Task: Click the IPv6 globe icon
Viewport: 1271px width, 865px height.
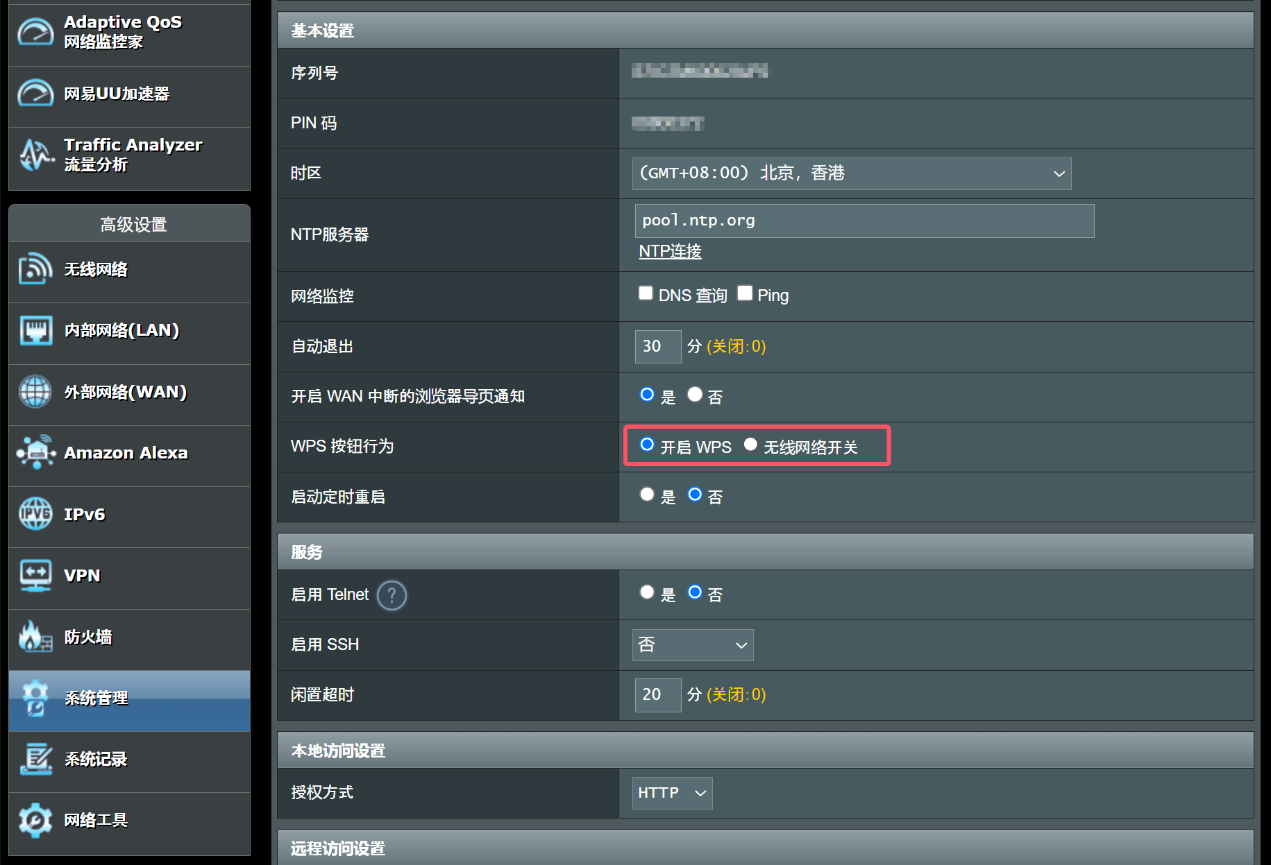Action: 36,514
